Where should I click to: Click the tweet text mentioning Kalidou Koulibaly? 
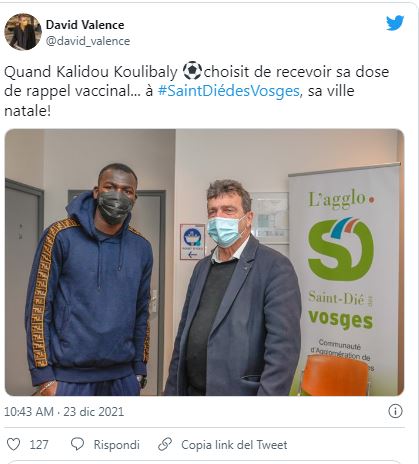(x=197, y=91)
